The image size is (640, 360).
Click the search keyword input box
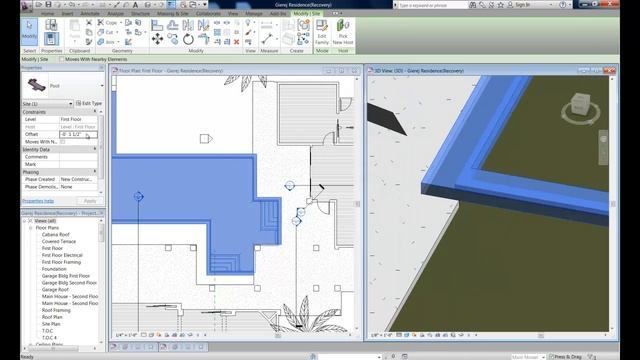pyautogui.click(x=433, y=5)
